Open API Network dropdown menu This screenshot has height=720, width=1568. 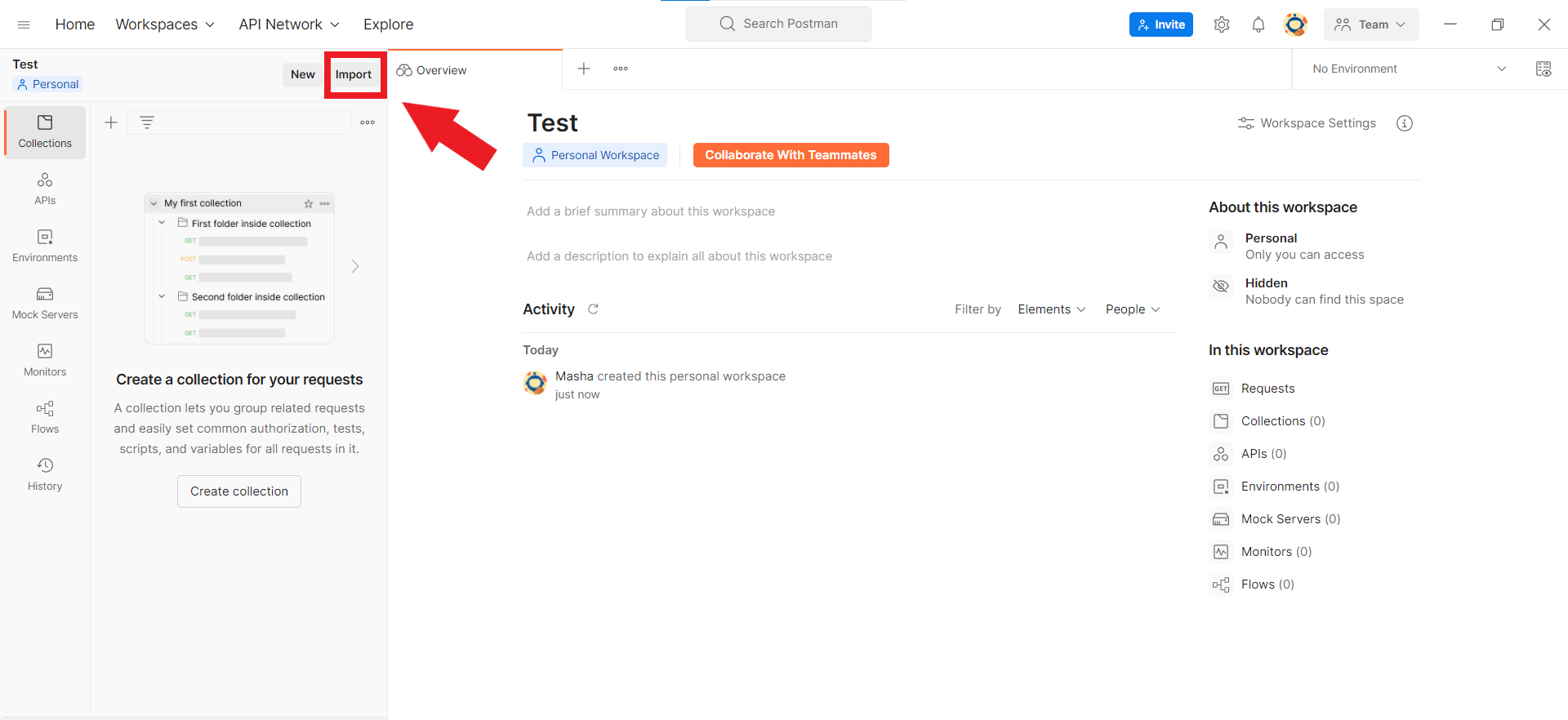289,24
